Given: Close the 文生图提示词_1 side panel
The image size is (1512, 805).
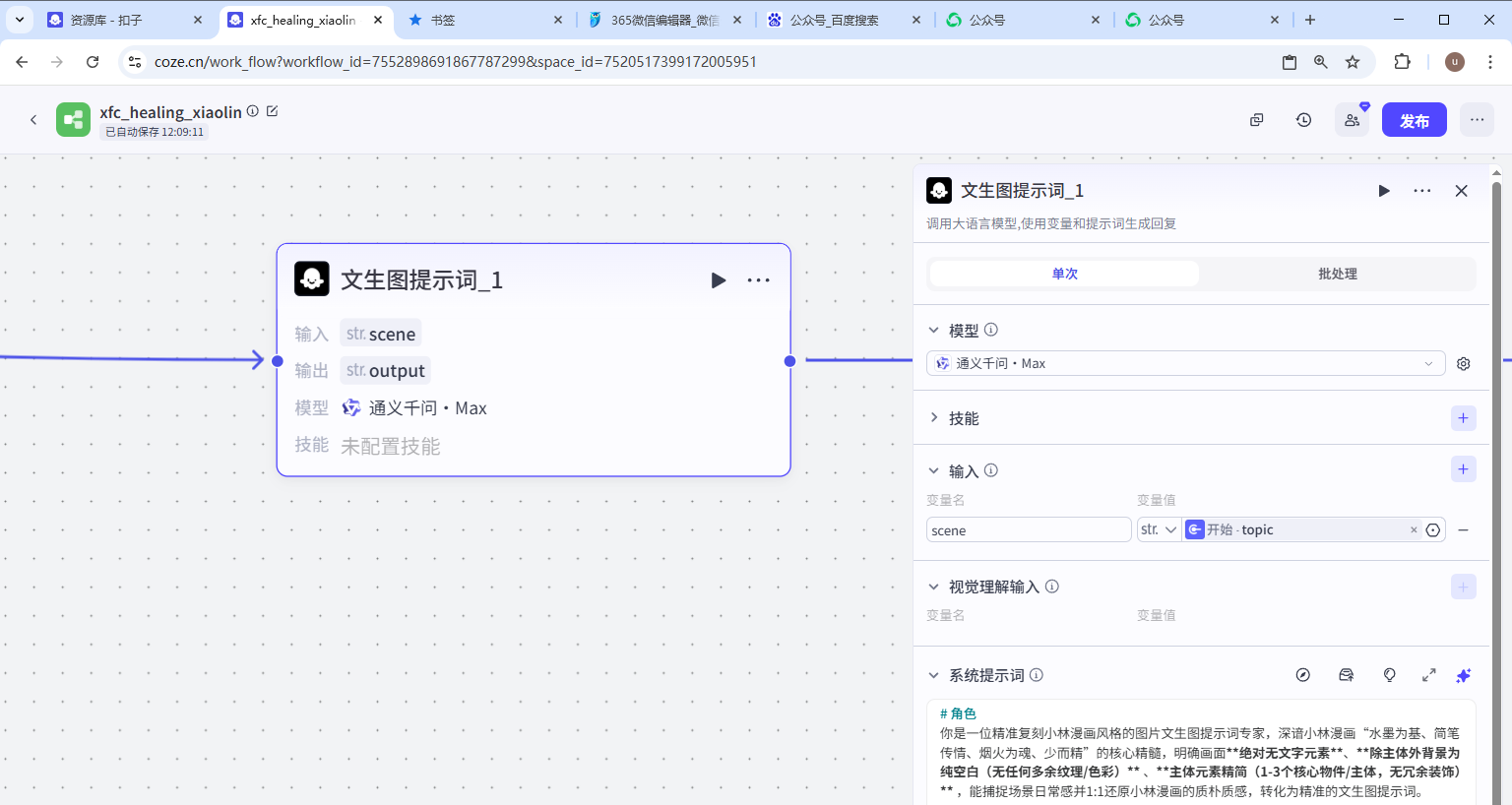Looking at the screenshot, I should coord(1462,191).
